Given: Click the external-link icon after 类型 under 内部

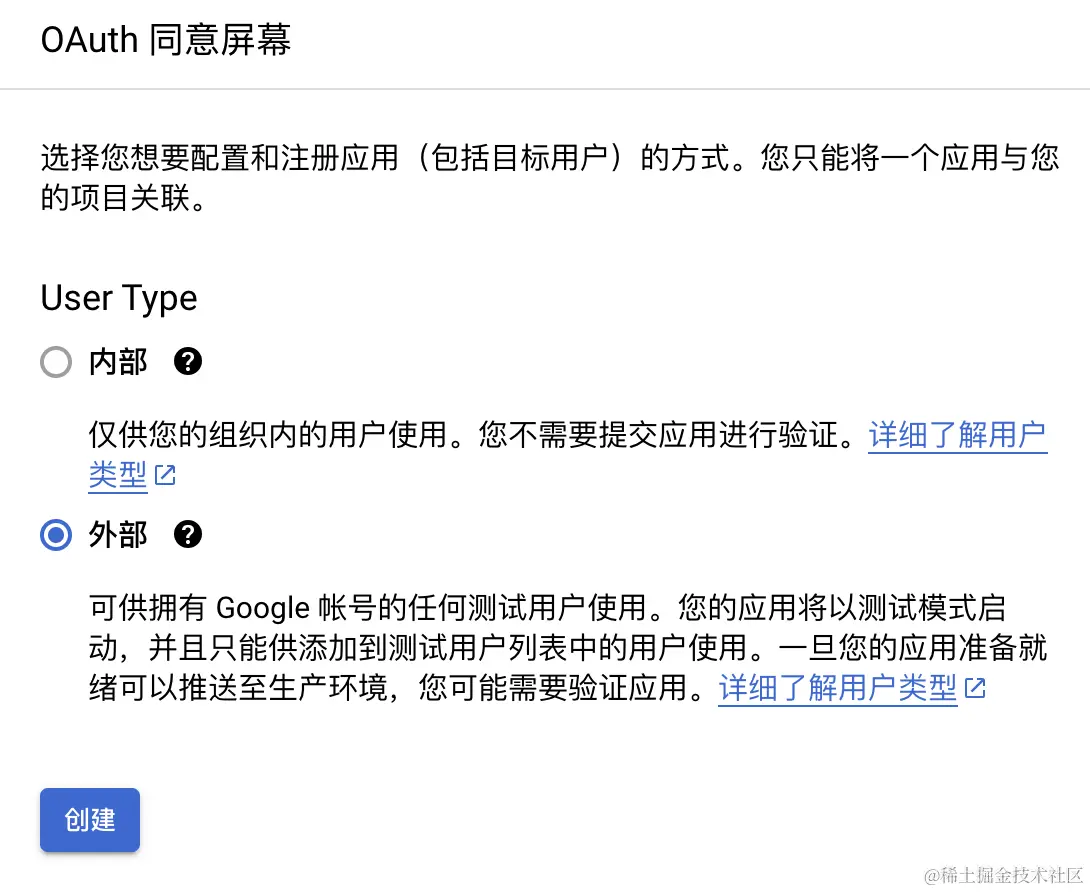Looking at the screenshot, I should [x=166, y=476].
